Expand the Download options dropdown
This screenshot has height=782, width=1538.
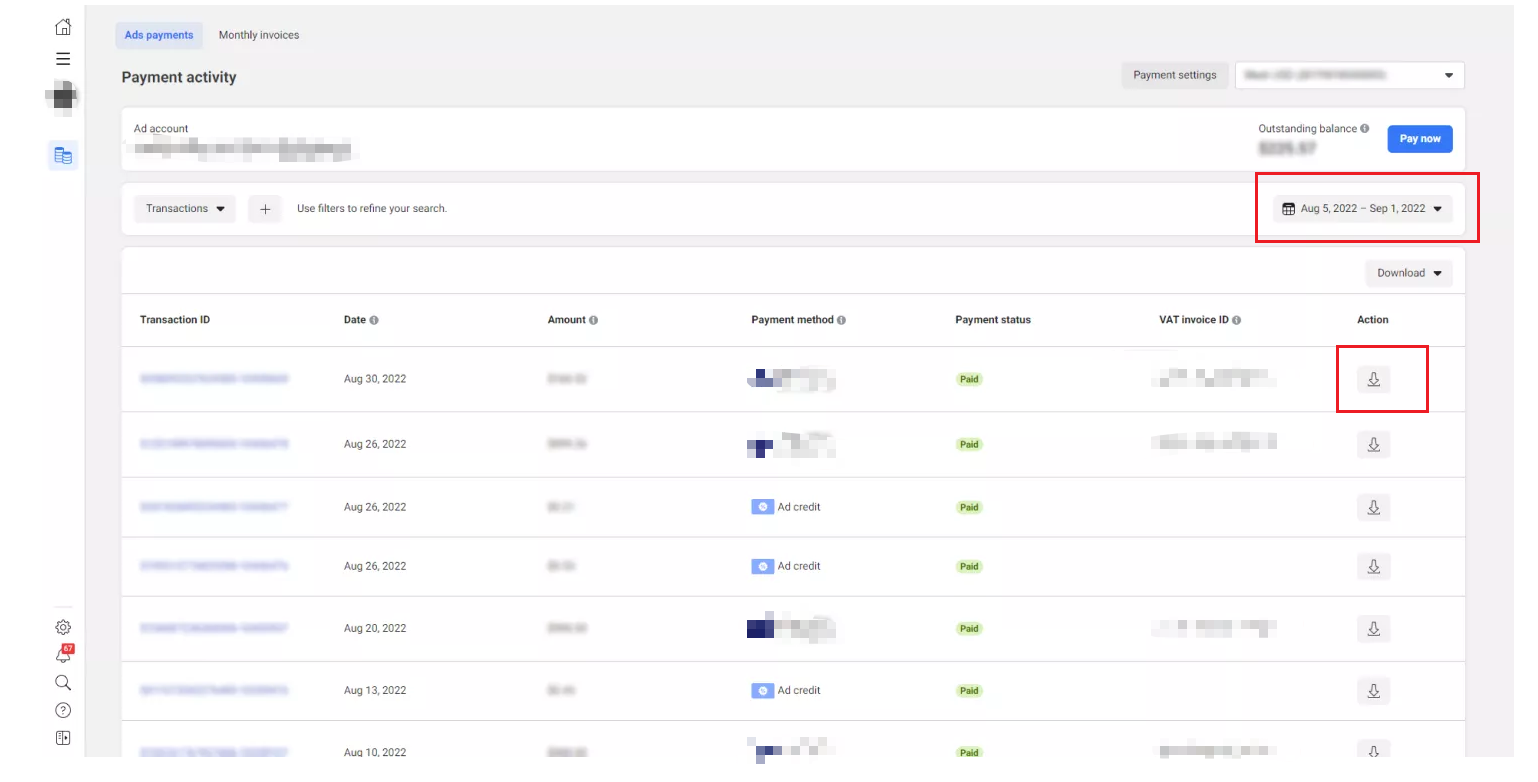click(1408, 272)
